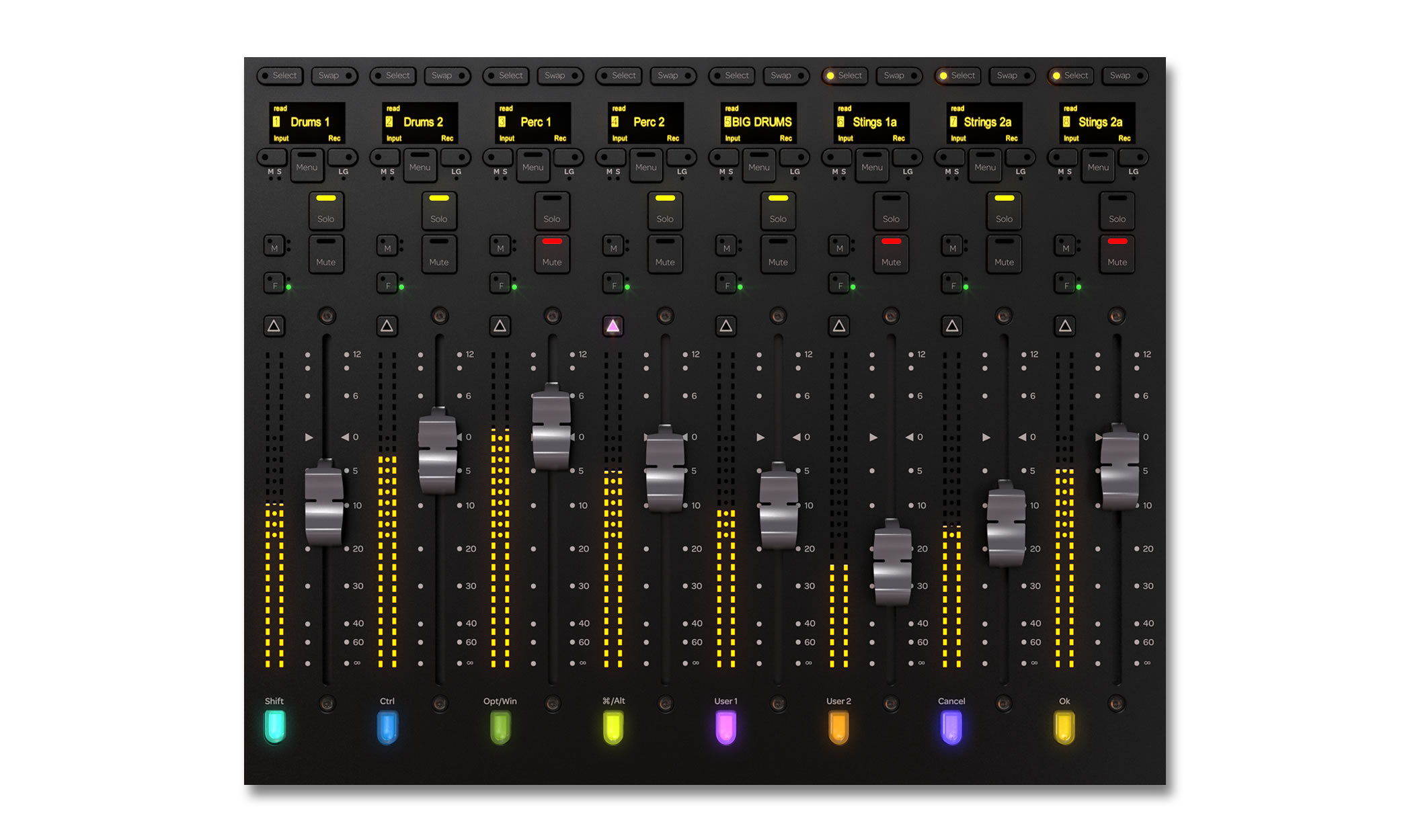Click the yellow Ok key
Viewport: 1412px width, 840px height.
point(1064,727)
